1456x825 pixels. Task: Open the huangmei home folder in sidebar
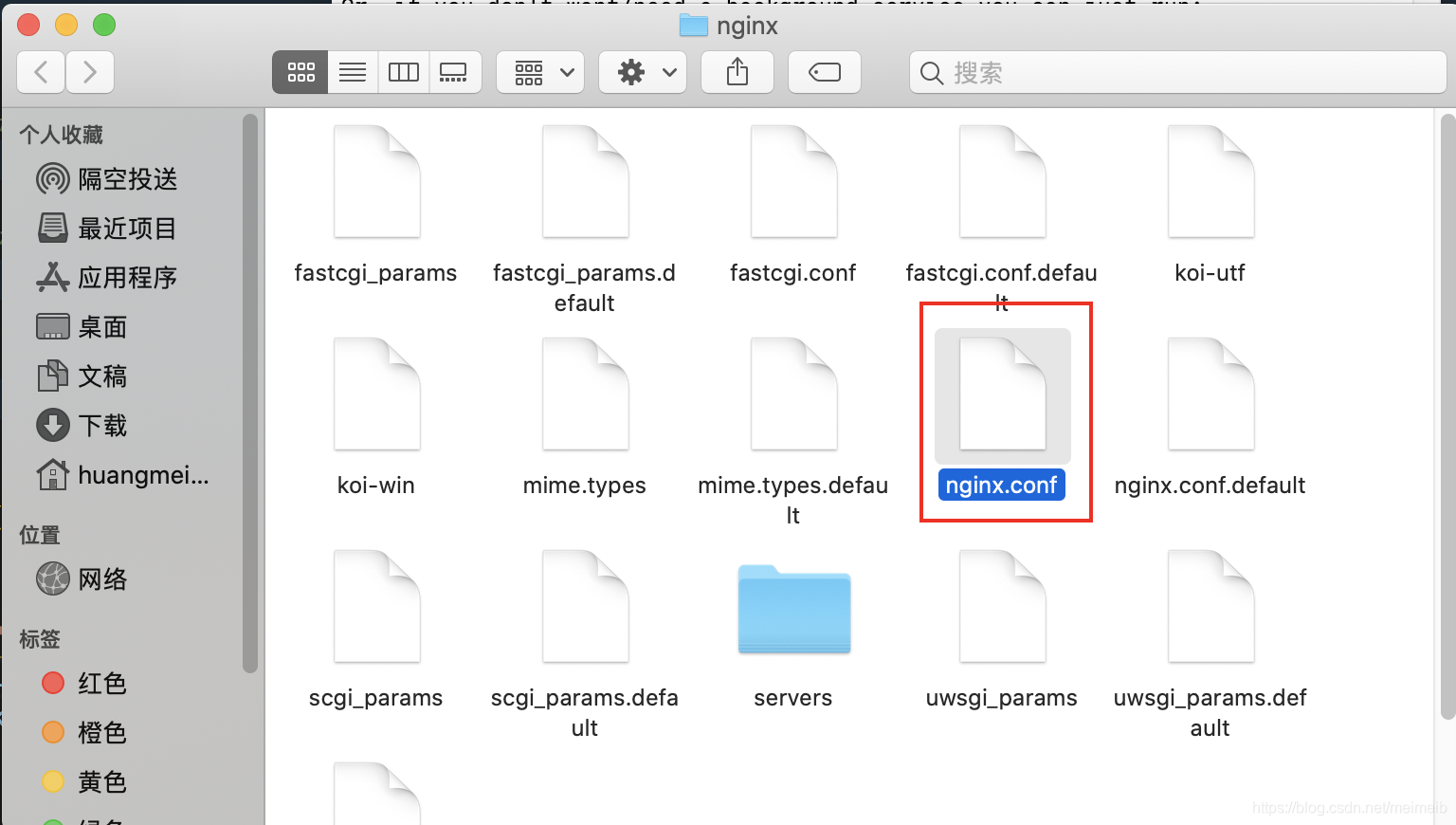pos(121,475)
